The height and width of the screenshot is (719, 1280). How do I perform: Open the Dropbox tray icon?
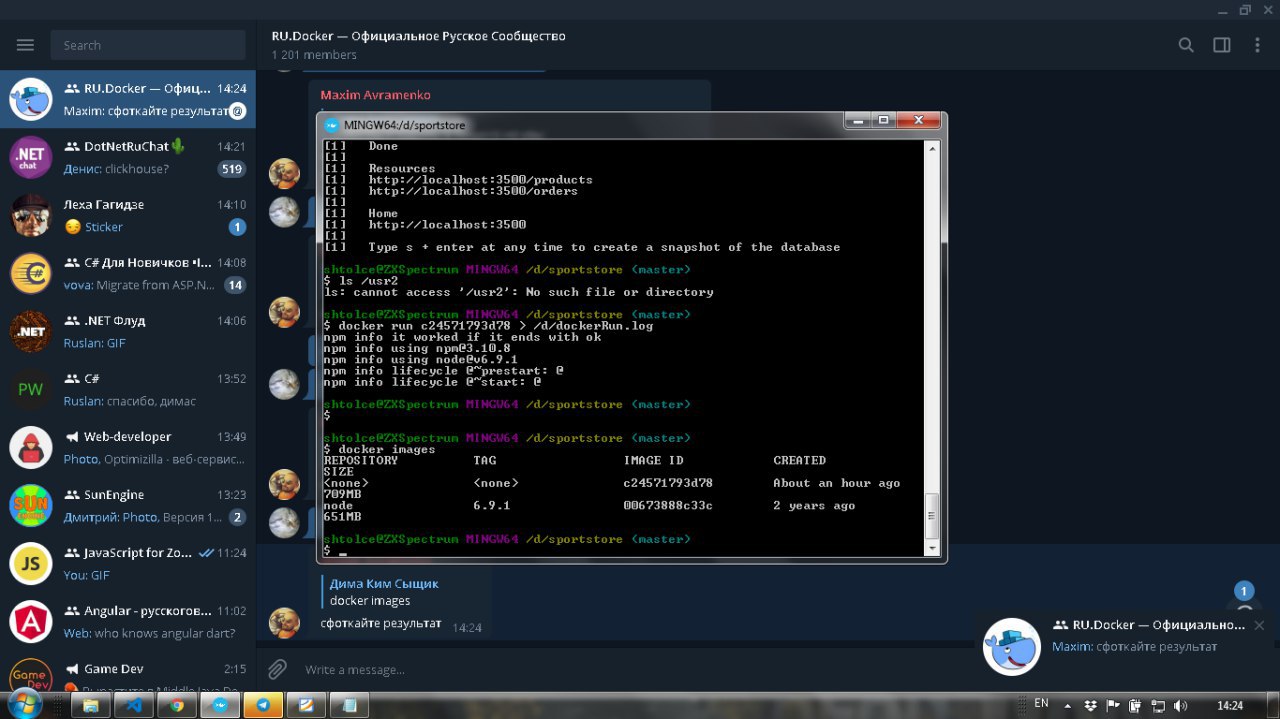tap(1090, 705)
